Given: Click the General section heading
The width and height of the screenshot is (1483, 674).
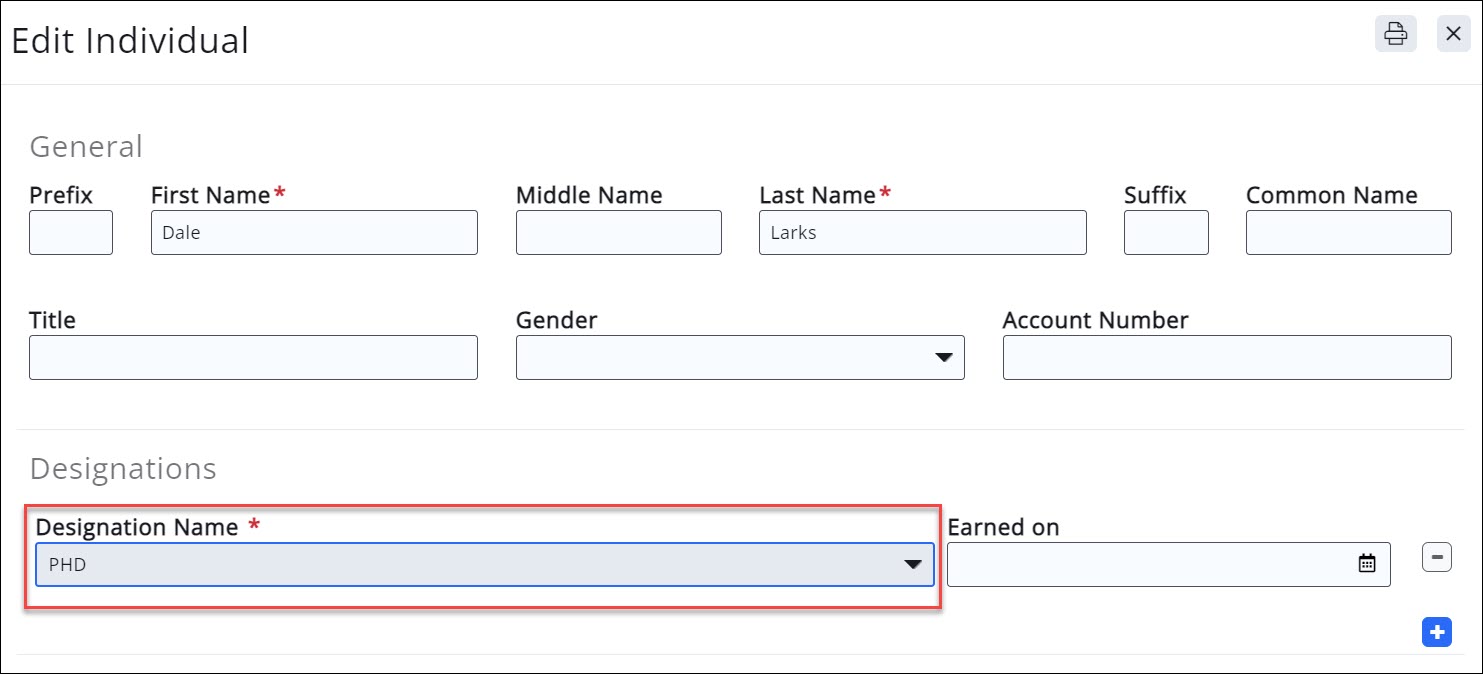Looking at the screenshot, I should (86, 147).
